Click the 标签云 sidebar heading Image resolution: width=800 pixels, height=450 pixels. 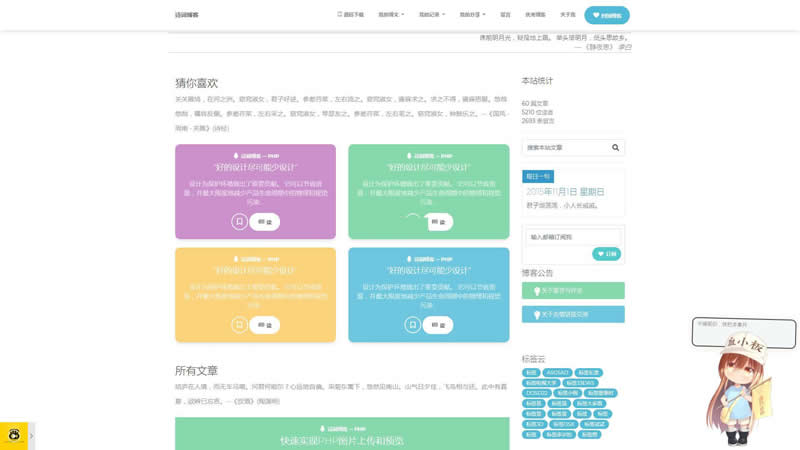pos(533,359)
